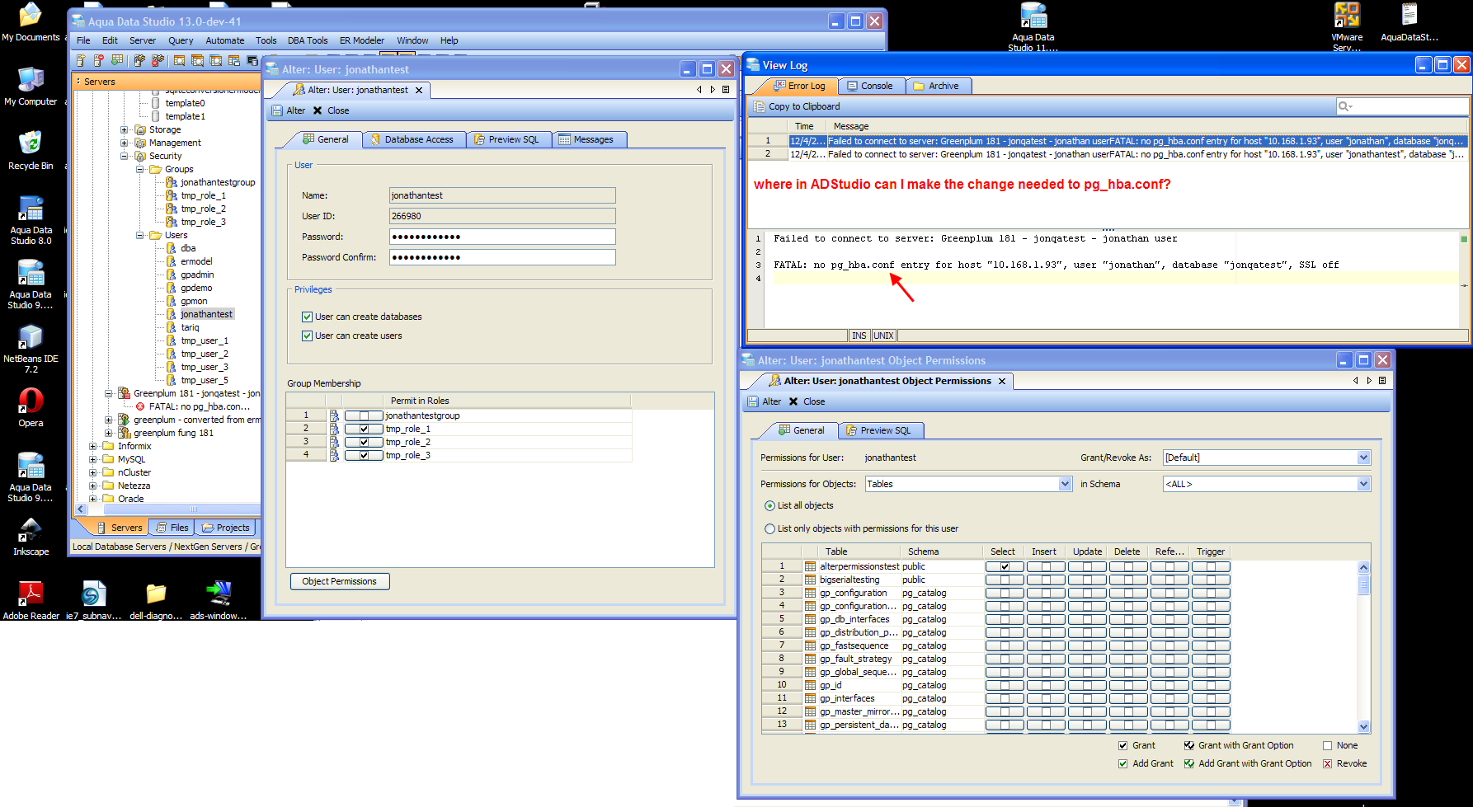Click the table-with-green-dot toolbar icon

(117, 60)
